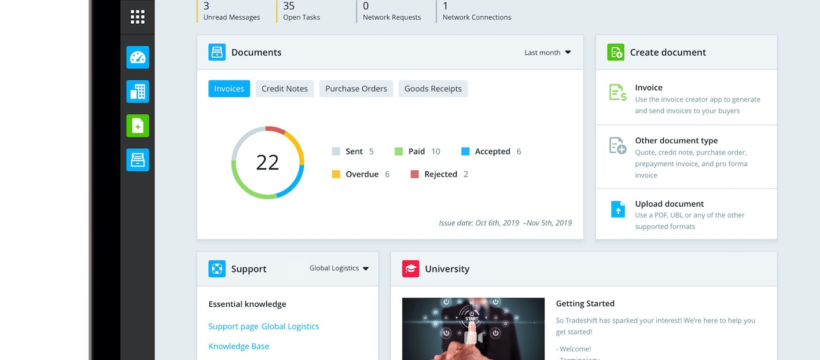Play the Getting Started video thumbnail
This screenshot has height=360, width=820.
pos(473,329)
